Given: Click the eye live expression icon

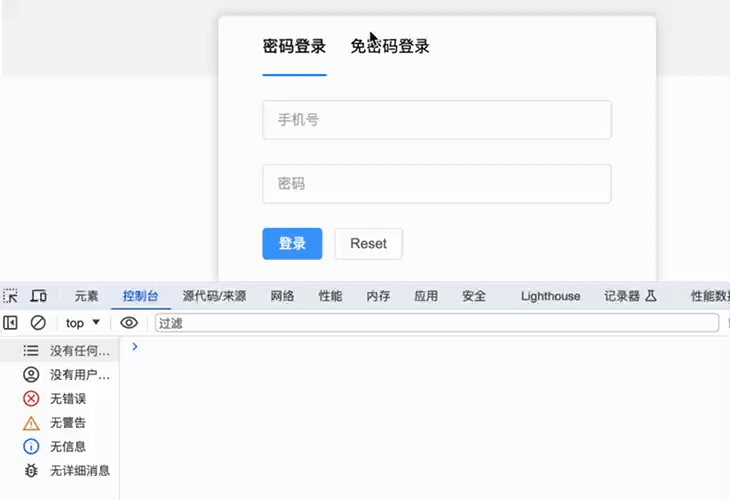Looking at the screenshot, I should tap(129, 323).
